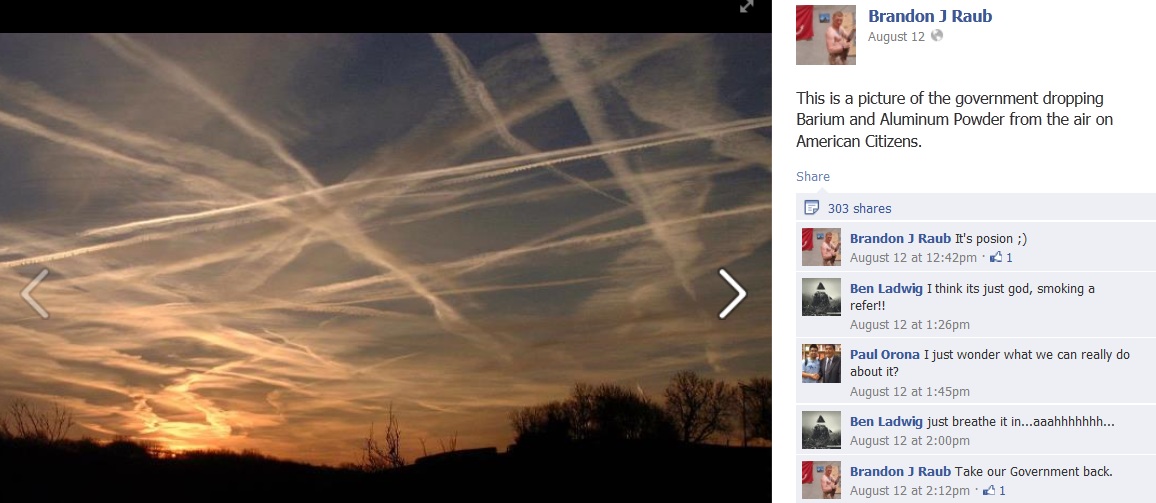The width and height of the screenshot is (1156, 503).
Task: Click the fullscreen expand icon above photo
Action: click(x=746, y=7)
